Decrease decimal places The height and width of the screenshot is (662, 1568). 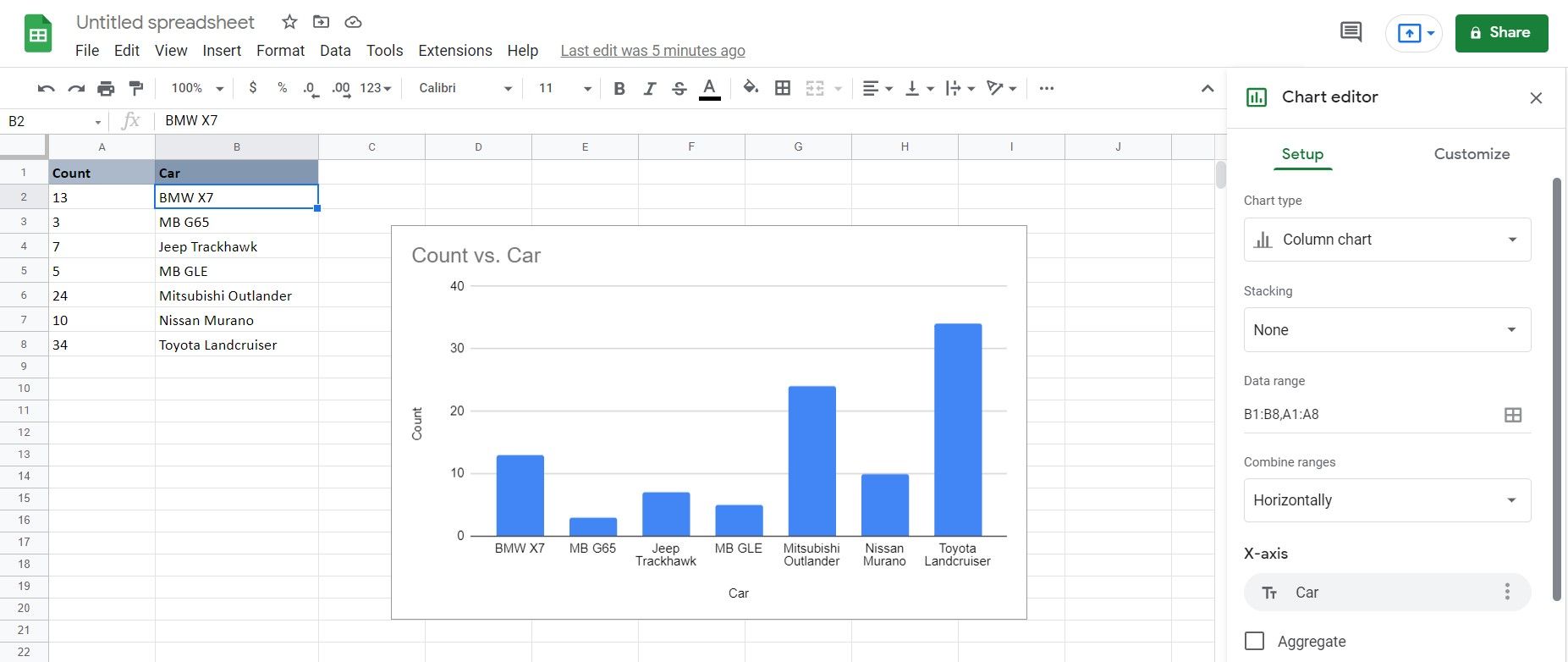[x=311, y=89]
